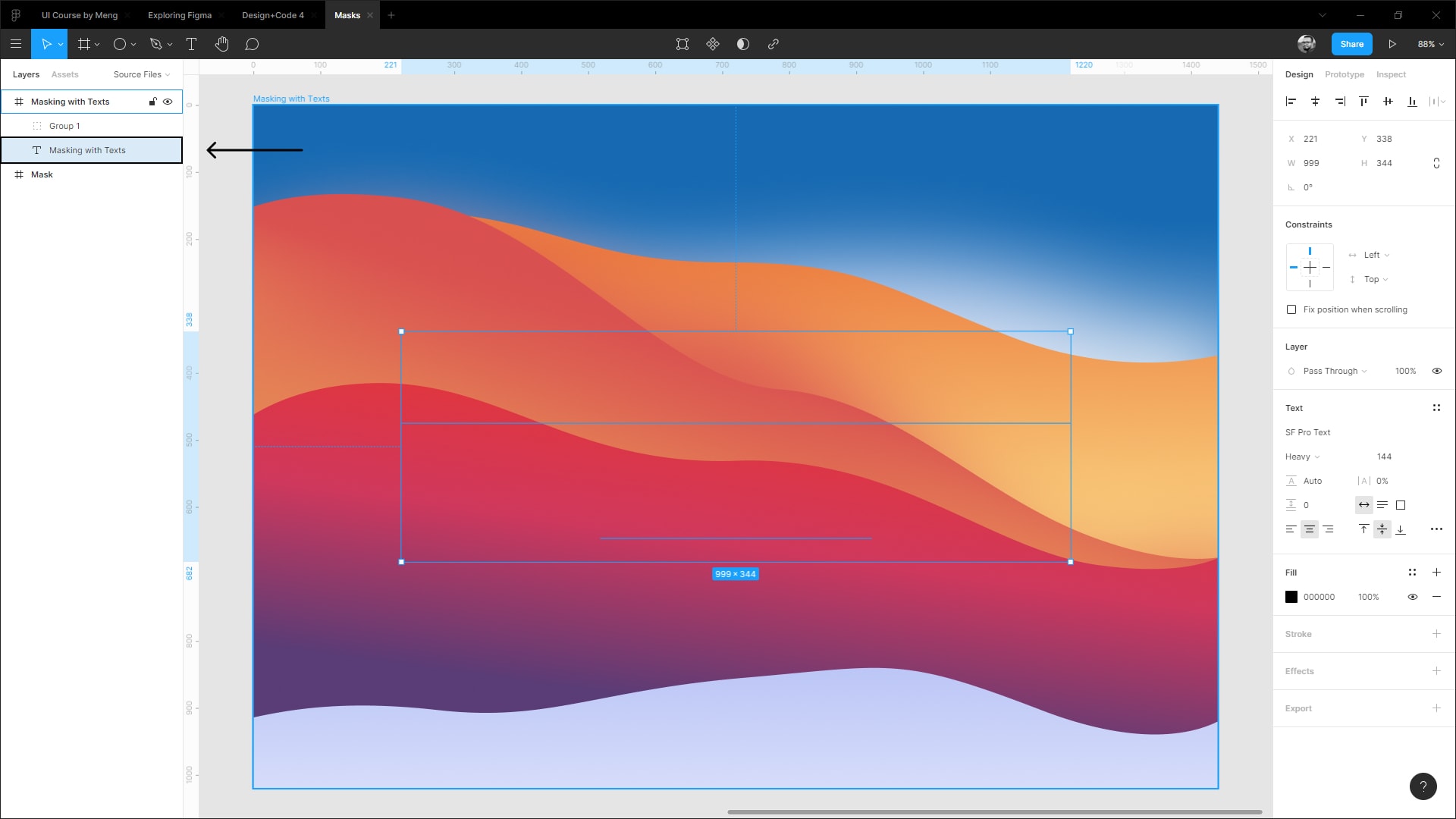Click the Share button

coord(1351,44)
